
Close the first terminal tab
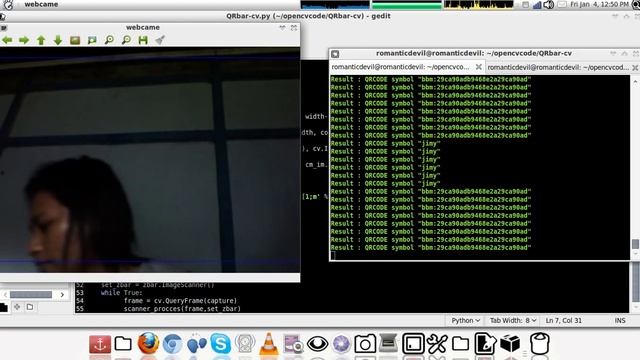coord(479,67)
